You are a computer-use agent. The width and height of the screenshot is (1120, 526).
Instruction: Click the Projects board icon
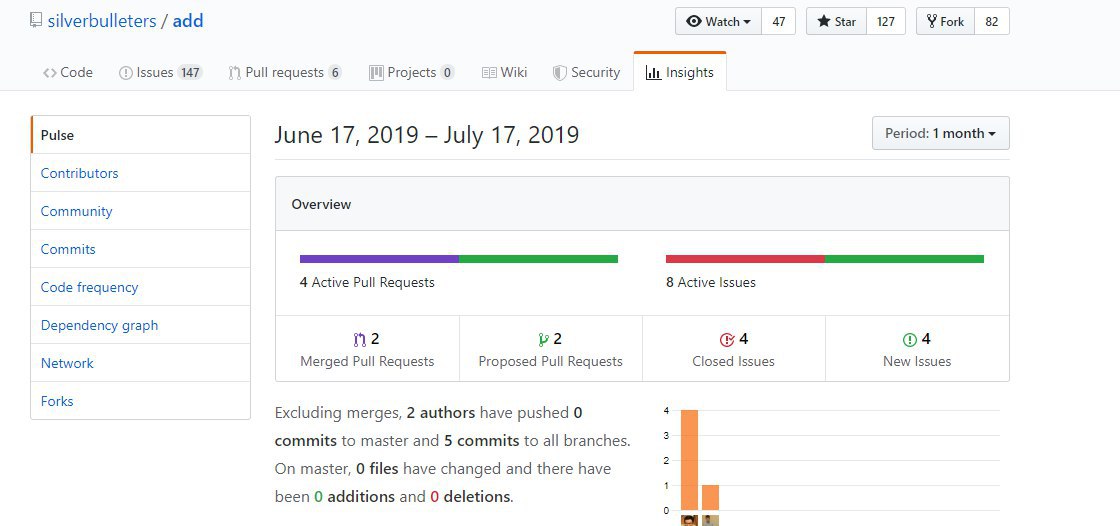376,72
